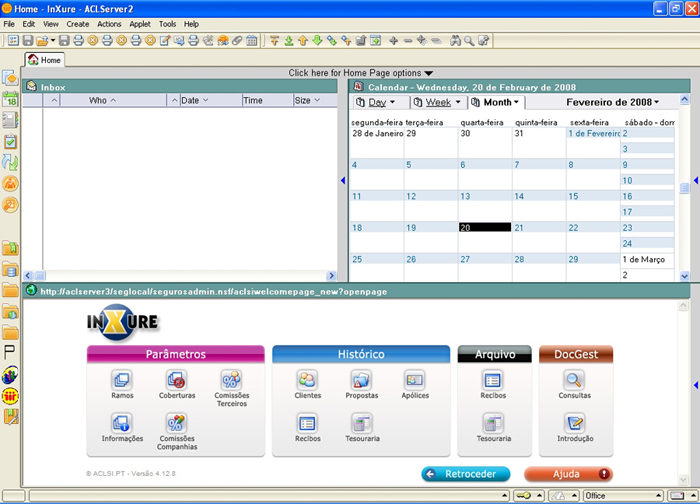700x504 pixels.
Task: Select calendar day 20
Action: 485,228
